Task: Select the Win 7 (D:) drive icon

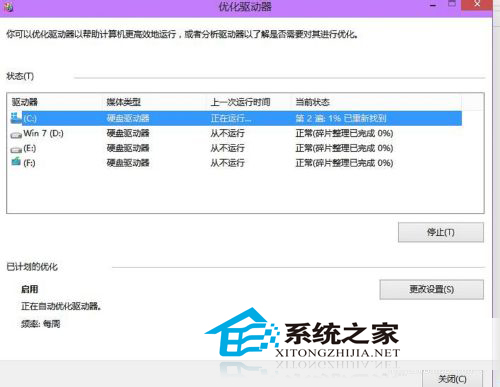Action: click(x=16, y=135)
